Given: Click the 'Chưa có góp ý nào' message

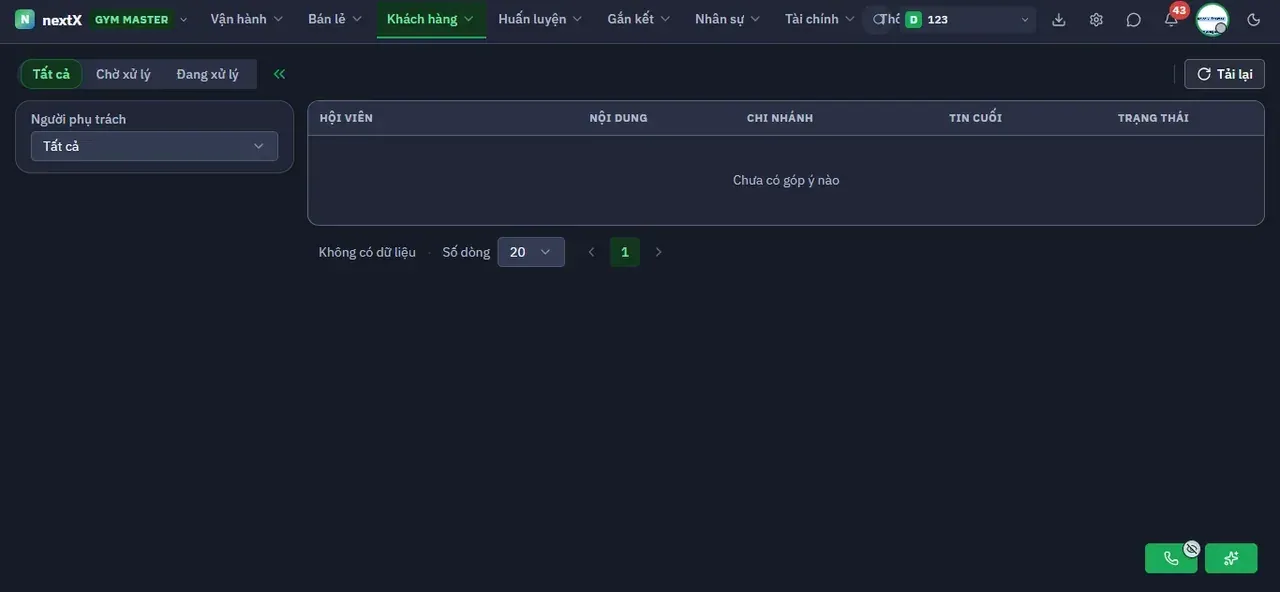Looking at the screenshot, I should click(x=786, y=180).
